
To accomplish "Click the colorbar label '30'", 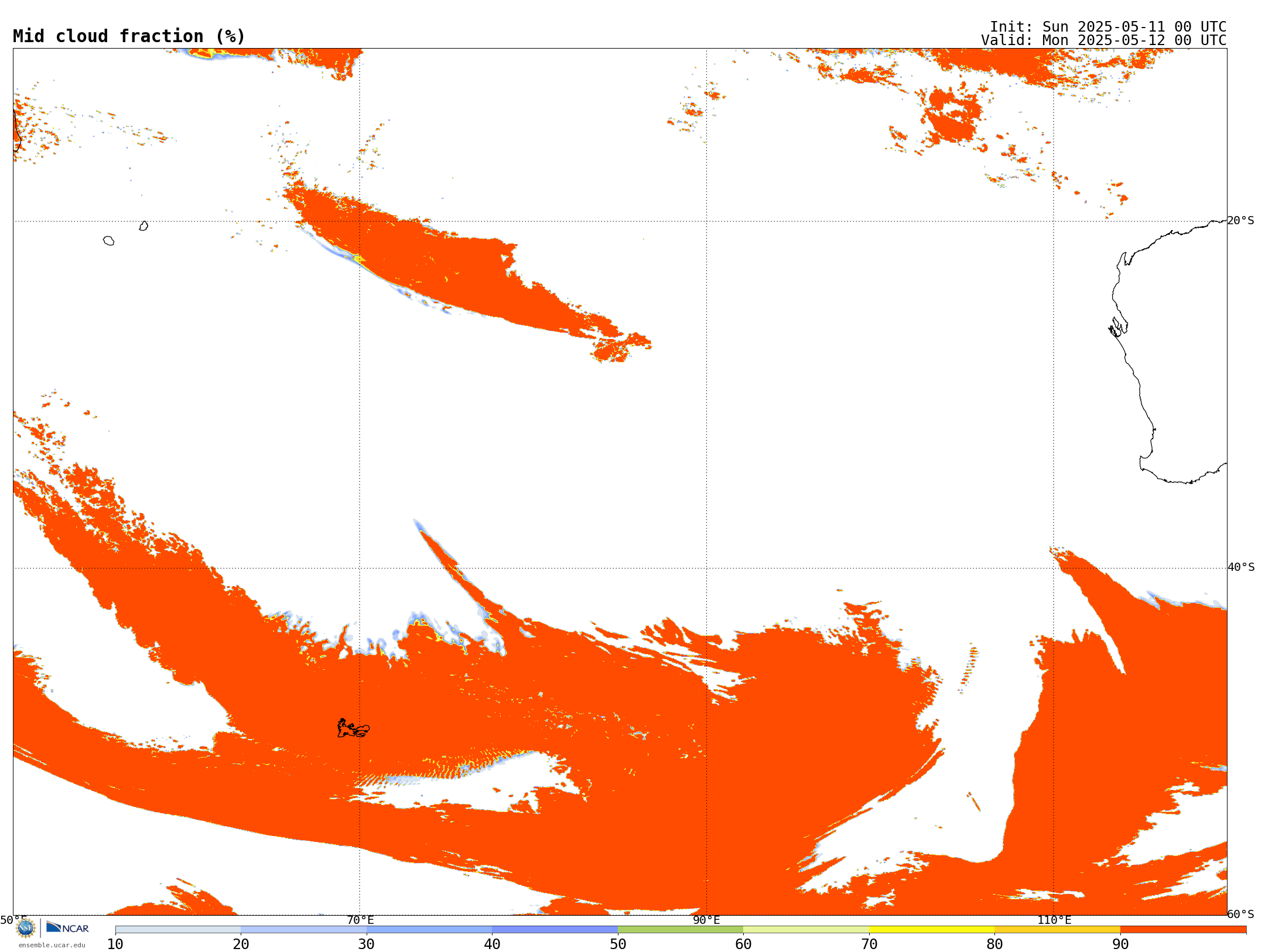I will (367, 944).
